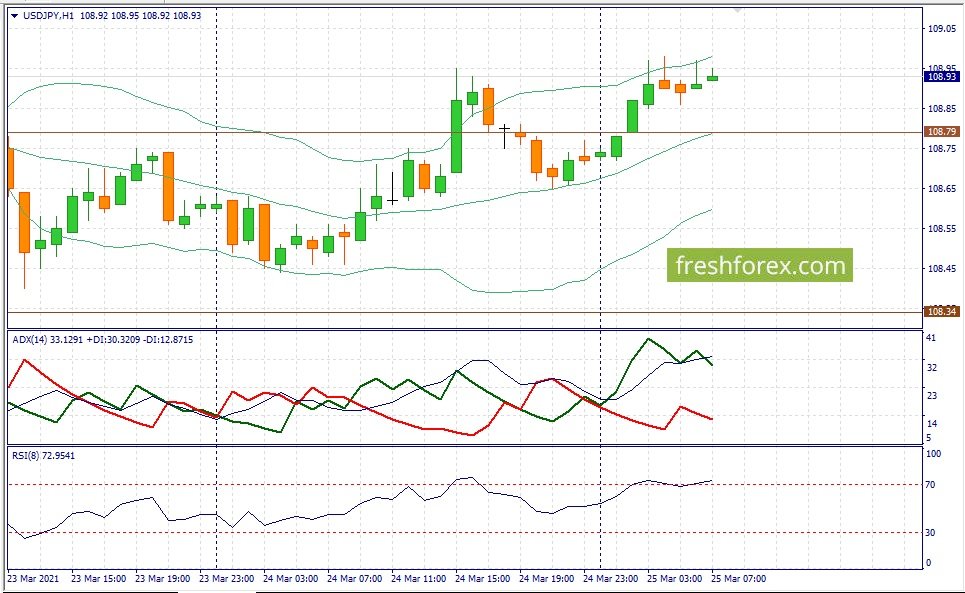Click the 24 Mar 03:00 time label
965x593 pixels.
click(290, 579)
